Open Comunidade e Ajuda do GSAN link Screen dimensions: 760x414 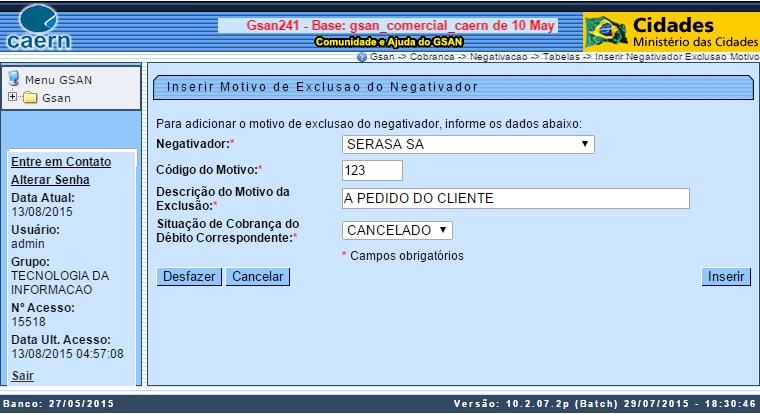[x=389, y=42]
